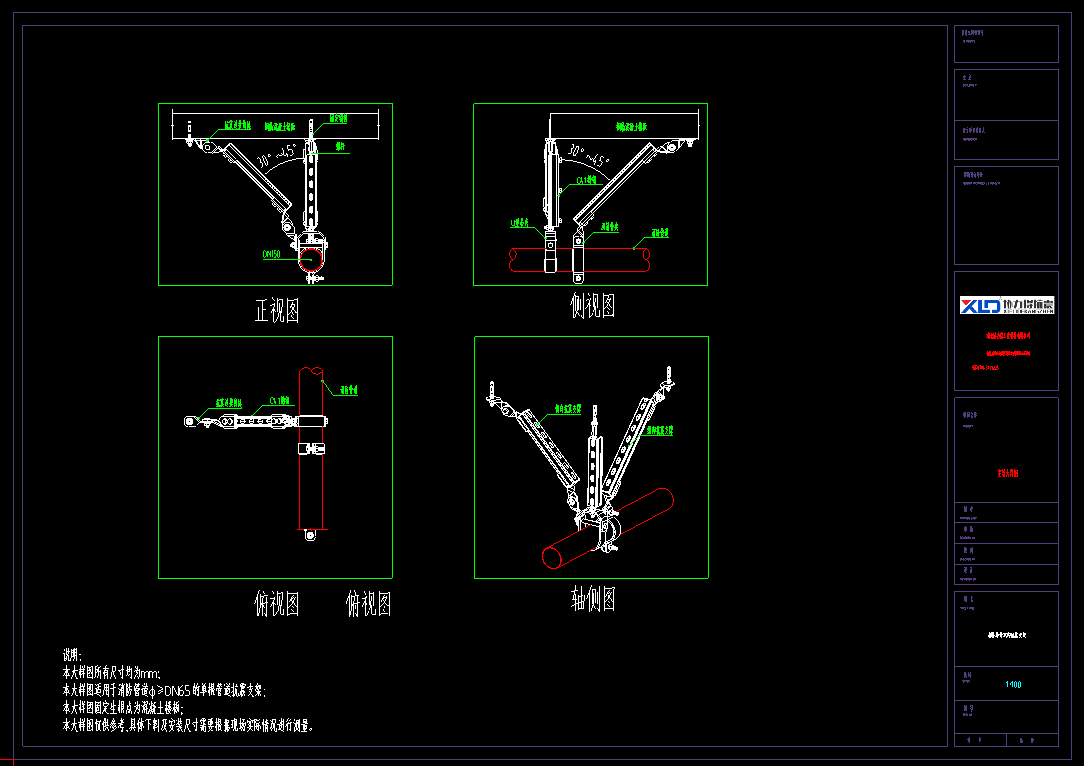Image resolution: width=1084 pixels, height=766 pixels.
Task: Select the green pipe label beside the top-view pipe
Action: point(348,390)
